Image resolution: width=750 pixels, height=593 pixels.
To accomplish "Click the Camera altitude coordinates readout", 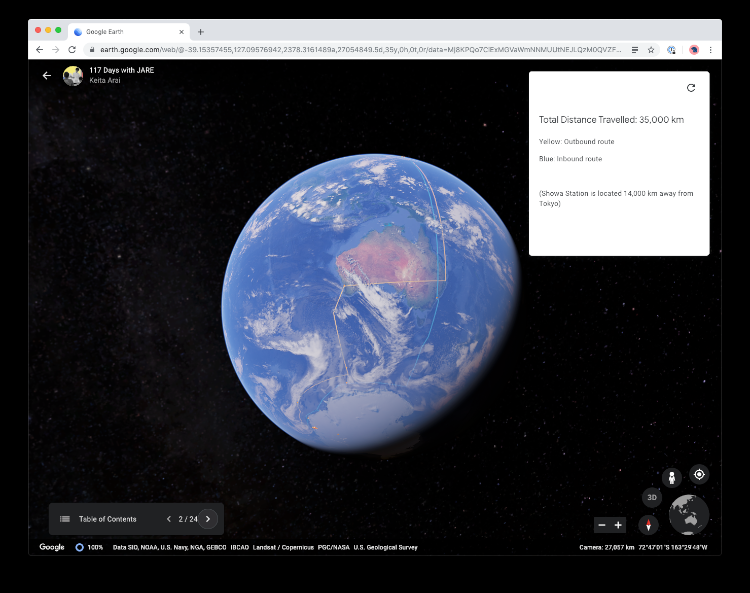I will coord(643,547).
